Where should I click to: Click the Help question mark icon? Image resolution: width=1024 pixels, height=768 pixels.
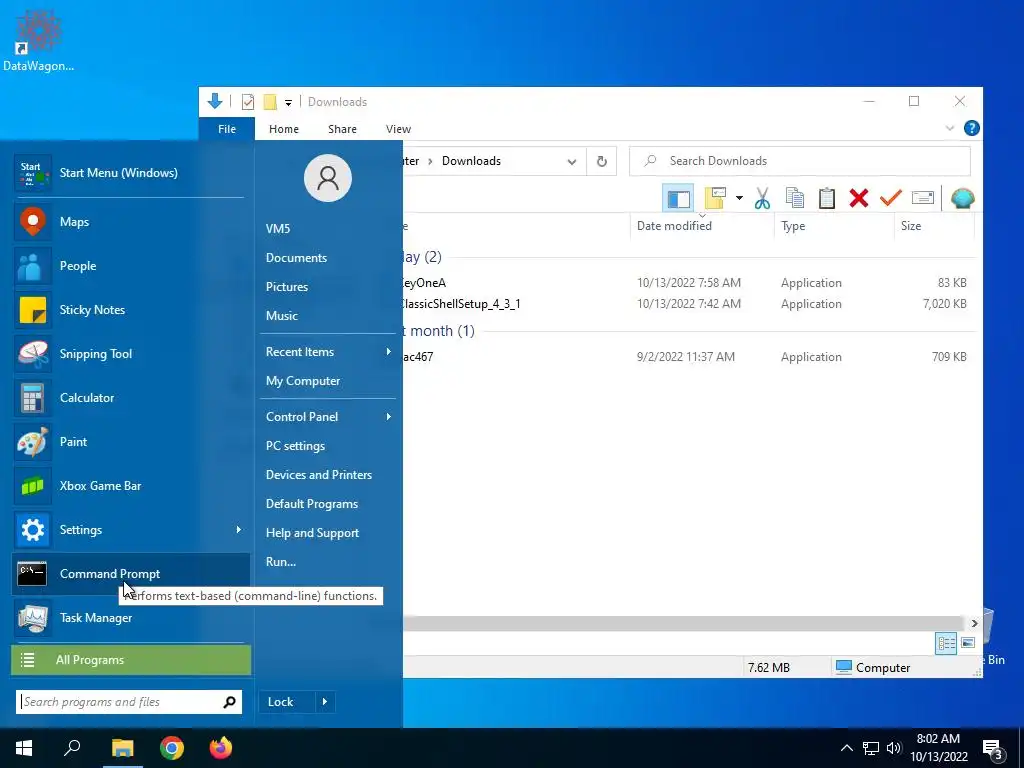tap(972, 129)
